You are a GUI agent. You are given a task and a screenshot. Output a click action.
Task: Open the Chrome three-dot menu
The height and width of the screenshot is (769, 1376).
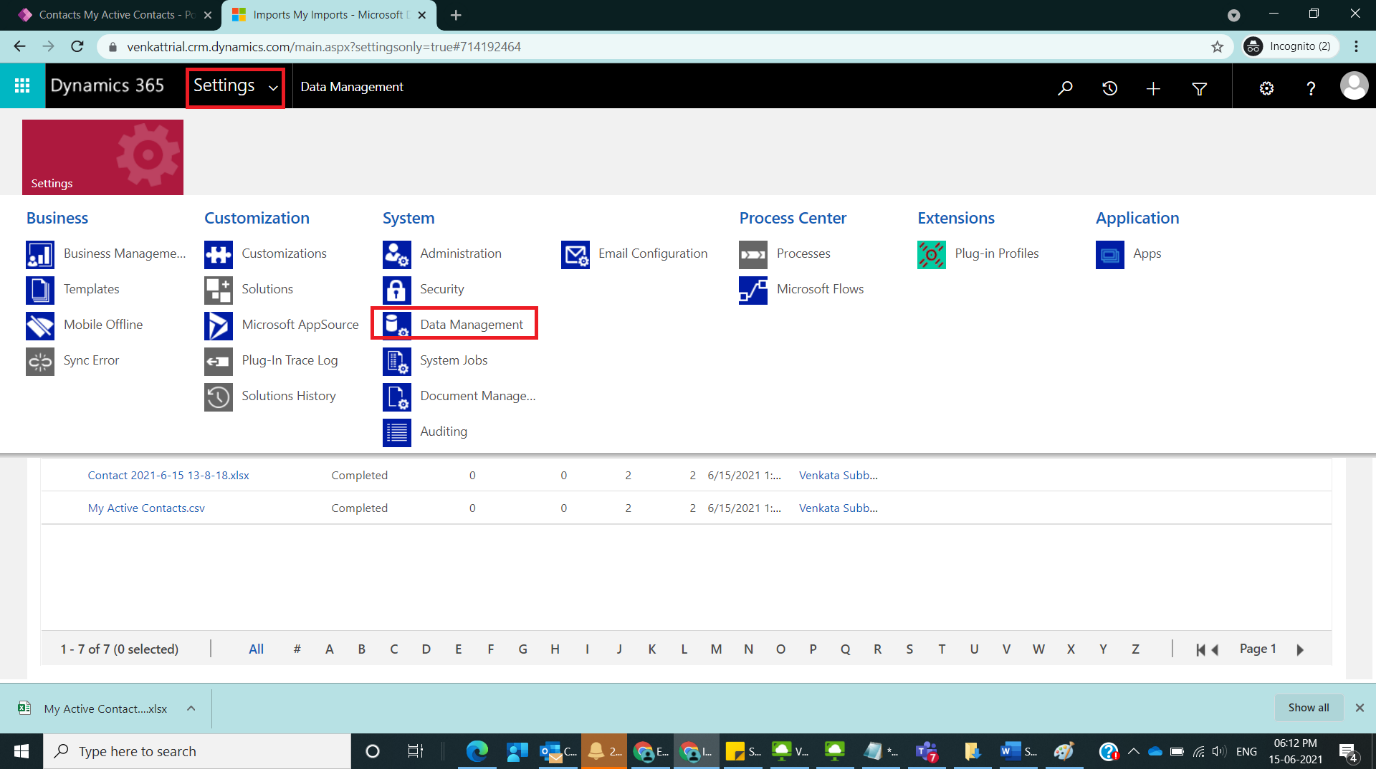point(1355,46)
